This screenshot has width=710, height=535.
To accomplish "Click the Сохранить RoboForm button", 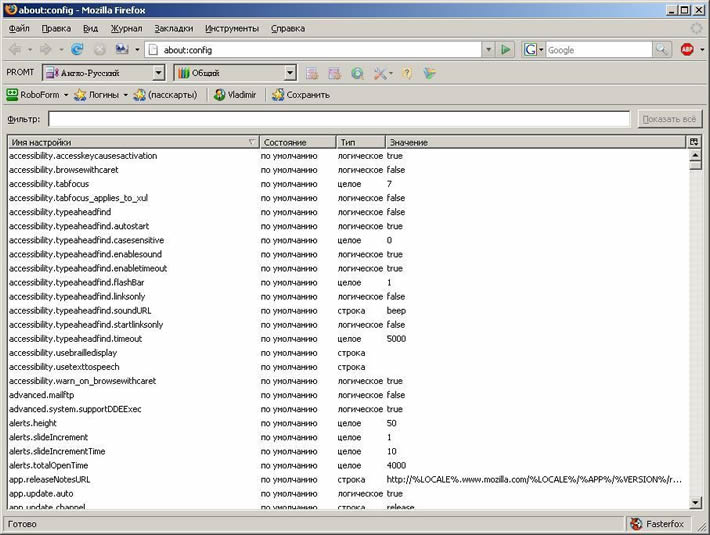I will 300,95.
